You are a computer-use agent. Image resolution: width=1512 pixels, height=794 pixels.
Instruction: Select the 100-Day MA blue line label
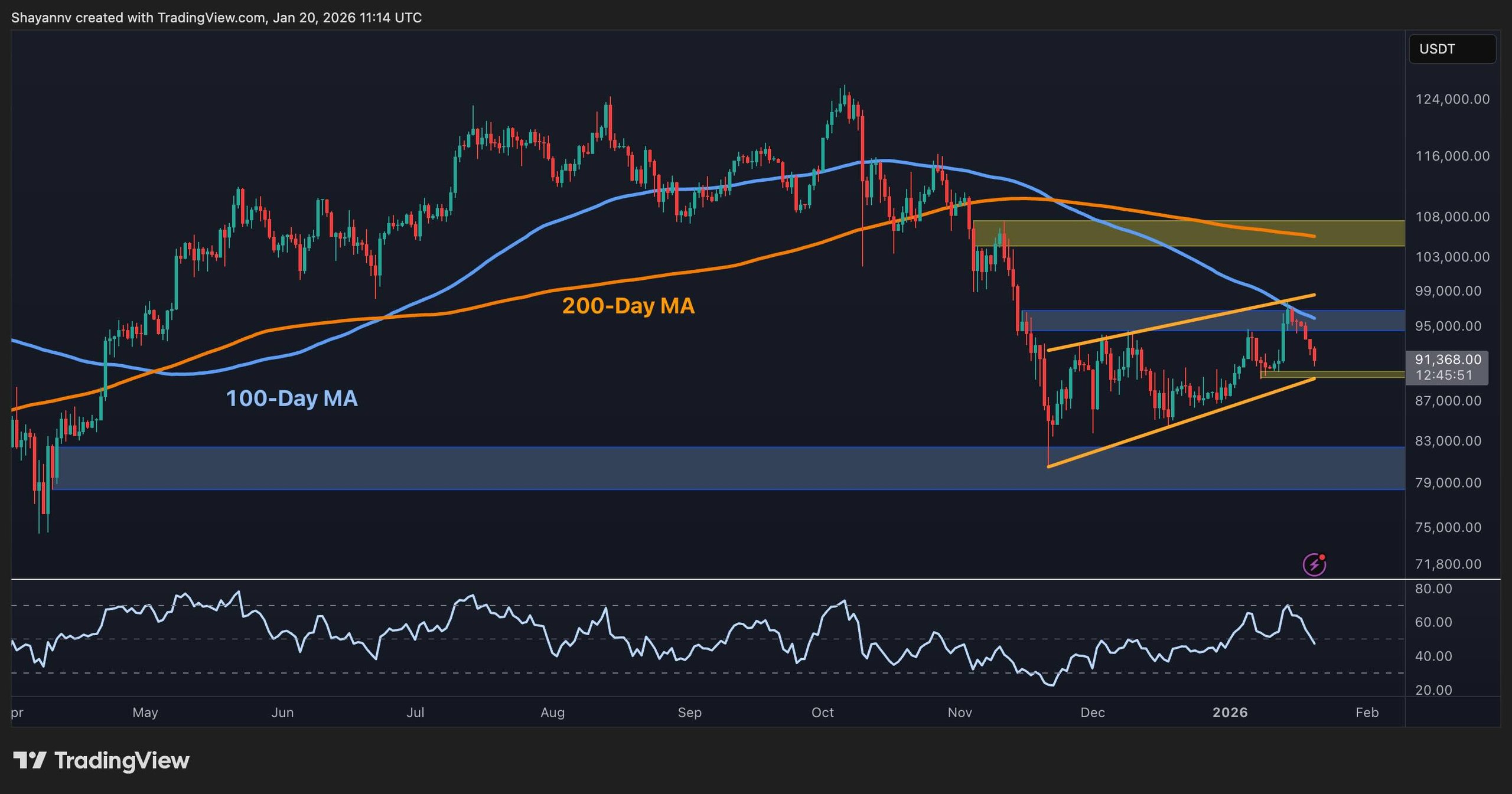tap(292, 398)
